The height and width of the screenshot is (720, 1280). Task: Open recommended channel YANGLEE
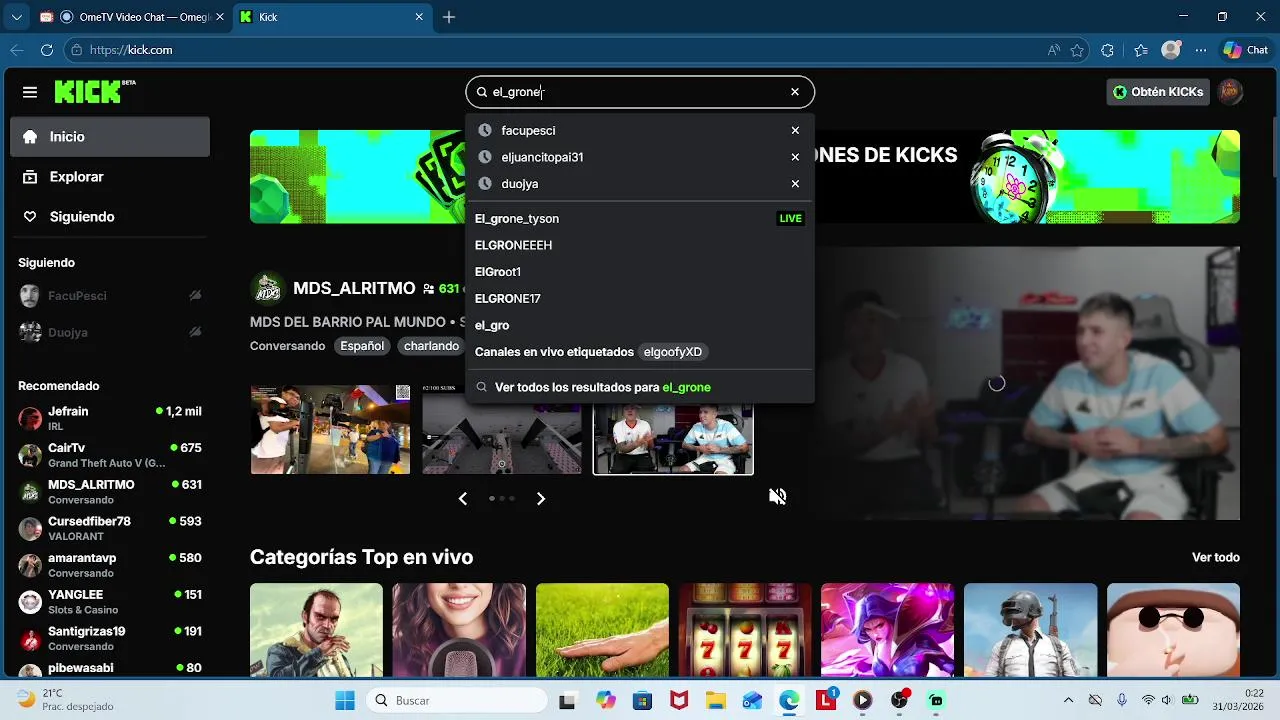pos(110,602)
